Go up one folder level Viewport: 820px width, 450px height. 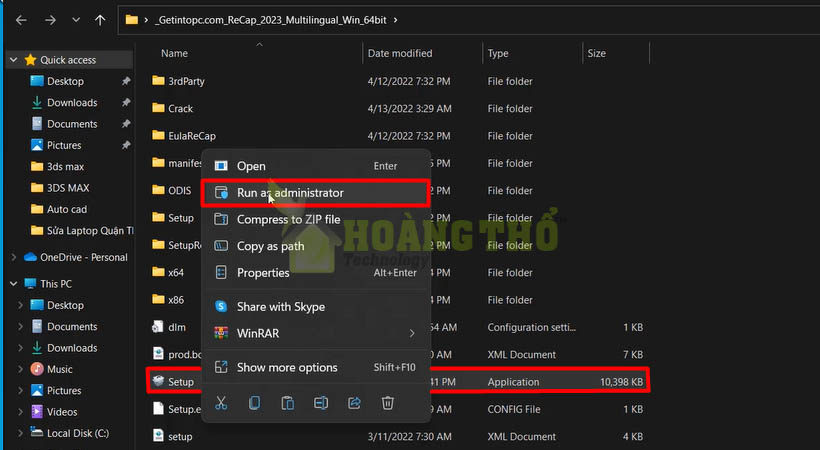point(100,20)
